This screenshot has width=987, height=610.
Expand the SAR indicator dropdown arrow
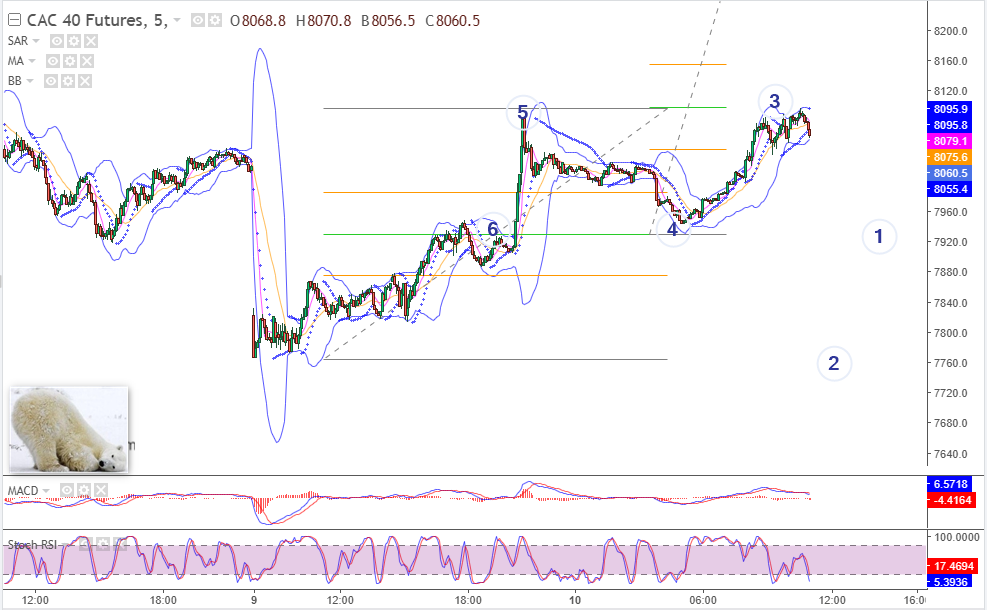pyautogui.click(x=36, y=41)
